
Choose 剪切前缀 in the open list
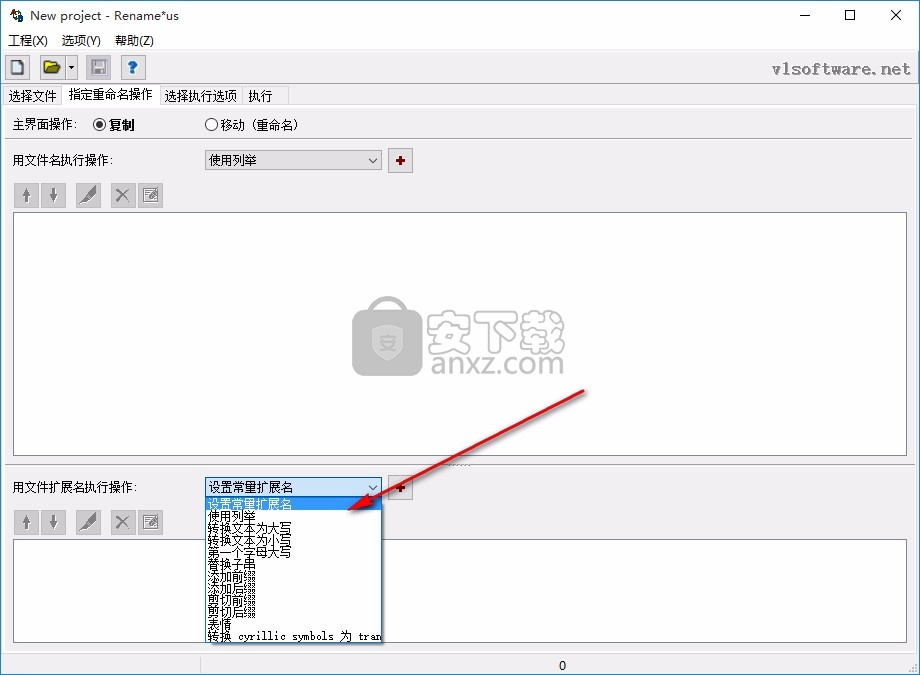pos(293,600)
